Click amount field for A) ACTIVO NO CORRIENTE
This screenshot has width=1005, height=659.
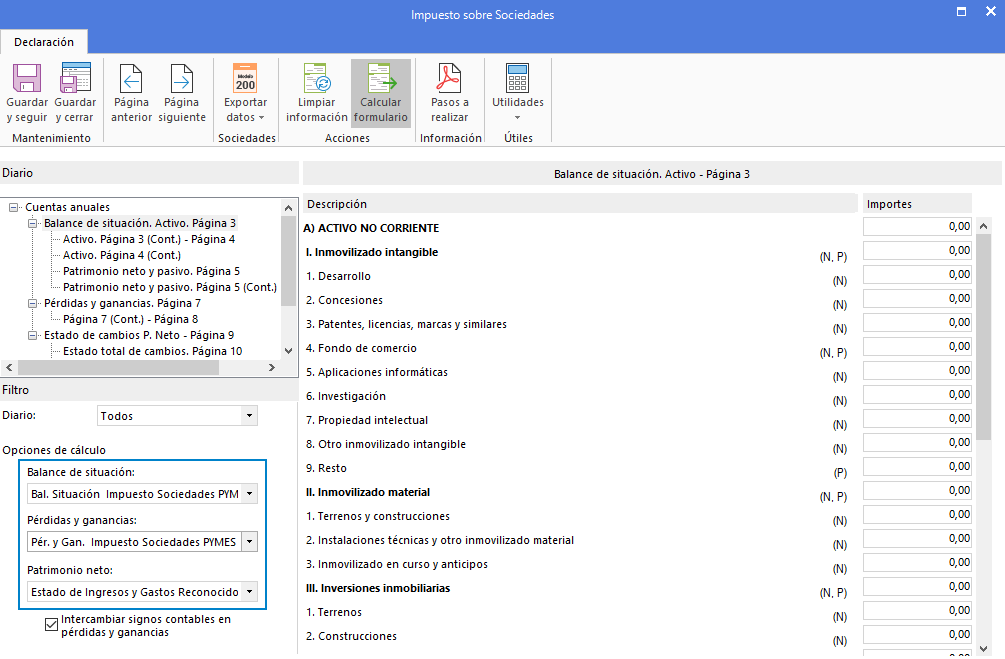click(917, 226)
